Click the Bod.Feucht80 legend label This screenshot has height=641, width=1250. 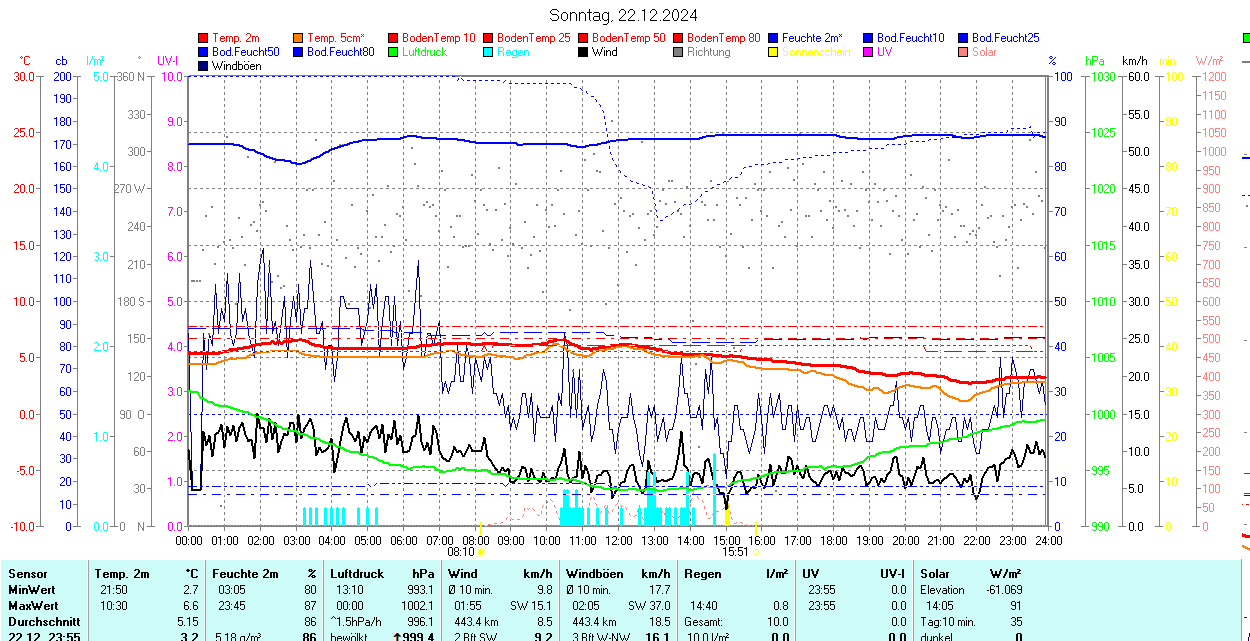pos(340,52)
